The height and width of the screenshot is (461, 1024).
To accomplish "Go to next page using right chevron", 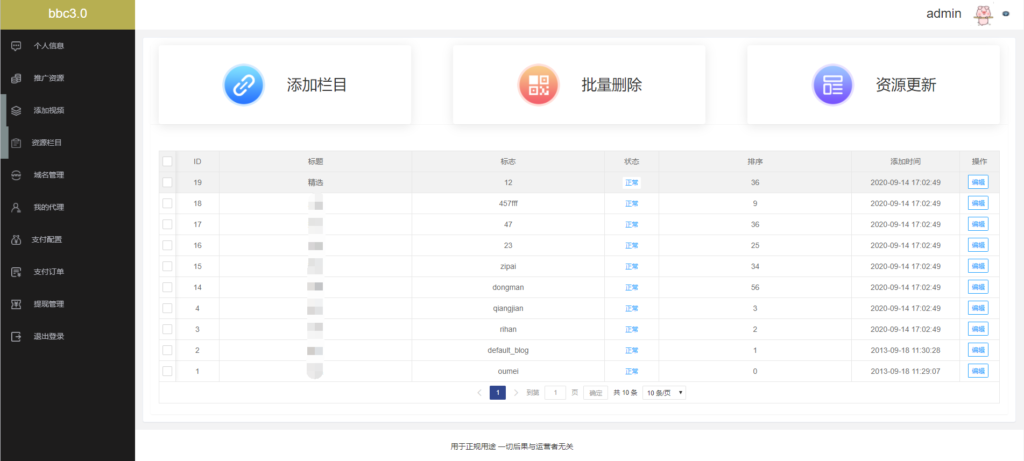I will click(x=516, y=393).
